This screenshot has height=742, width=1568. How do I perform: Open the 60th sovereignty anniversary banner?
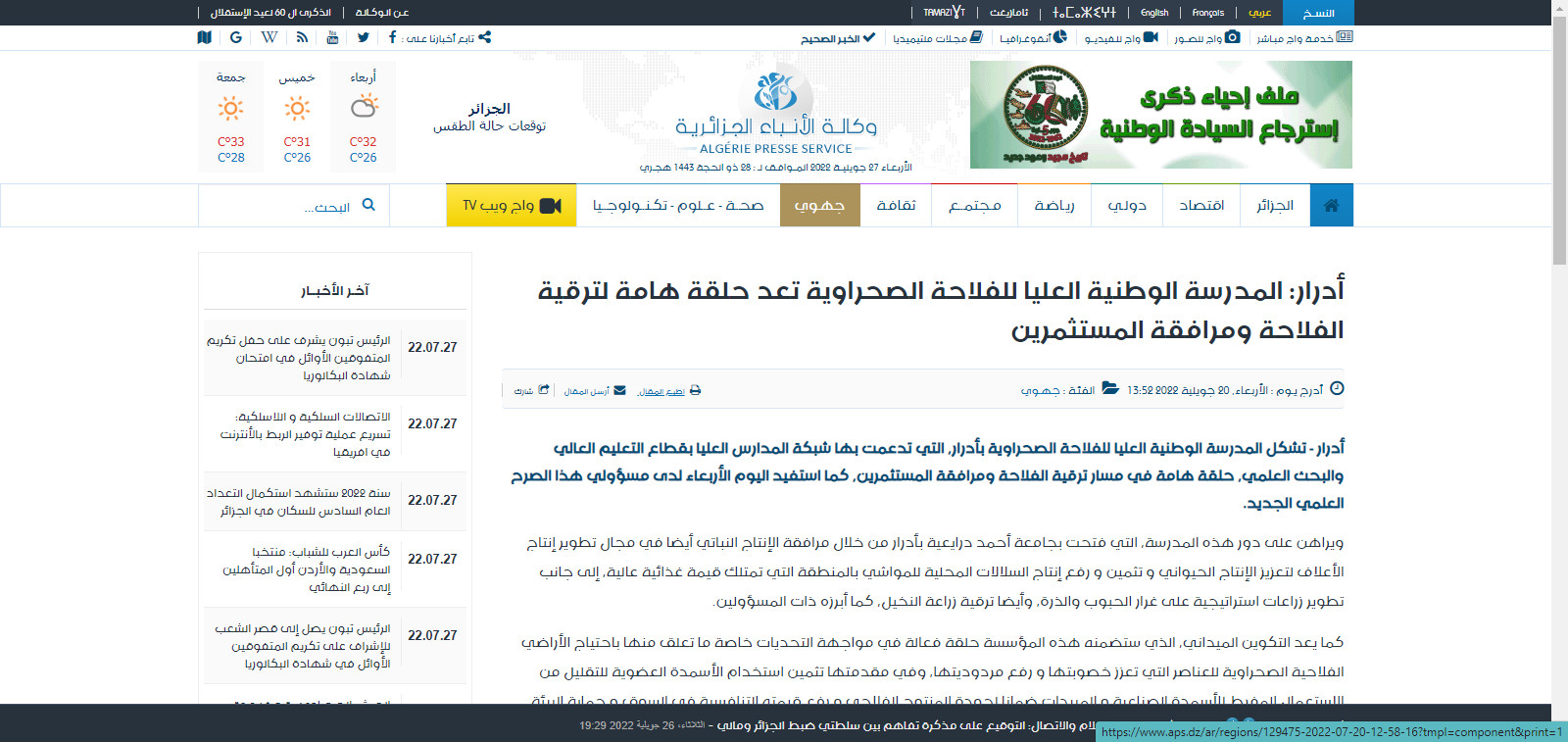(1160, 115)
